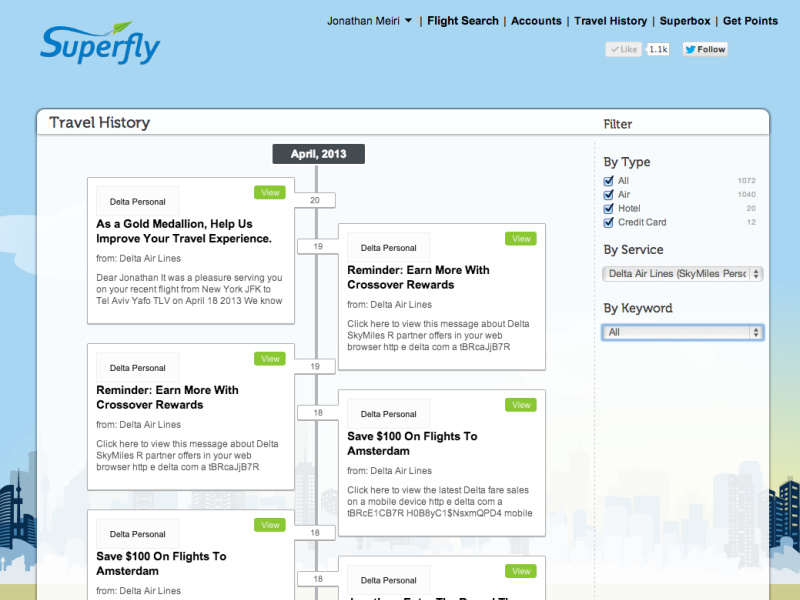Click the Delta Personal badge on Gold Medallion card
This screenshot has height=600, width=800.
[138, 201]
